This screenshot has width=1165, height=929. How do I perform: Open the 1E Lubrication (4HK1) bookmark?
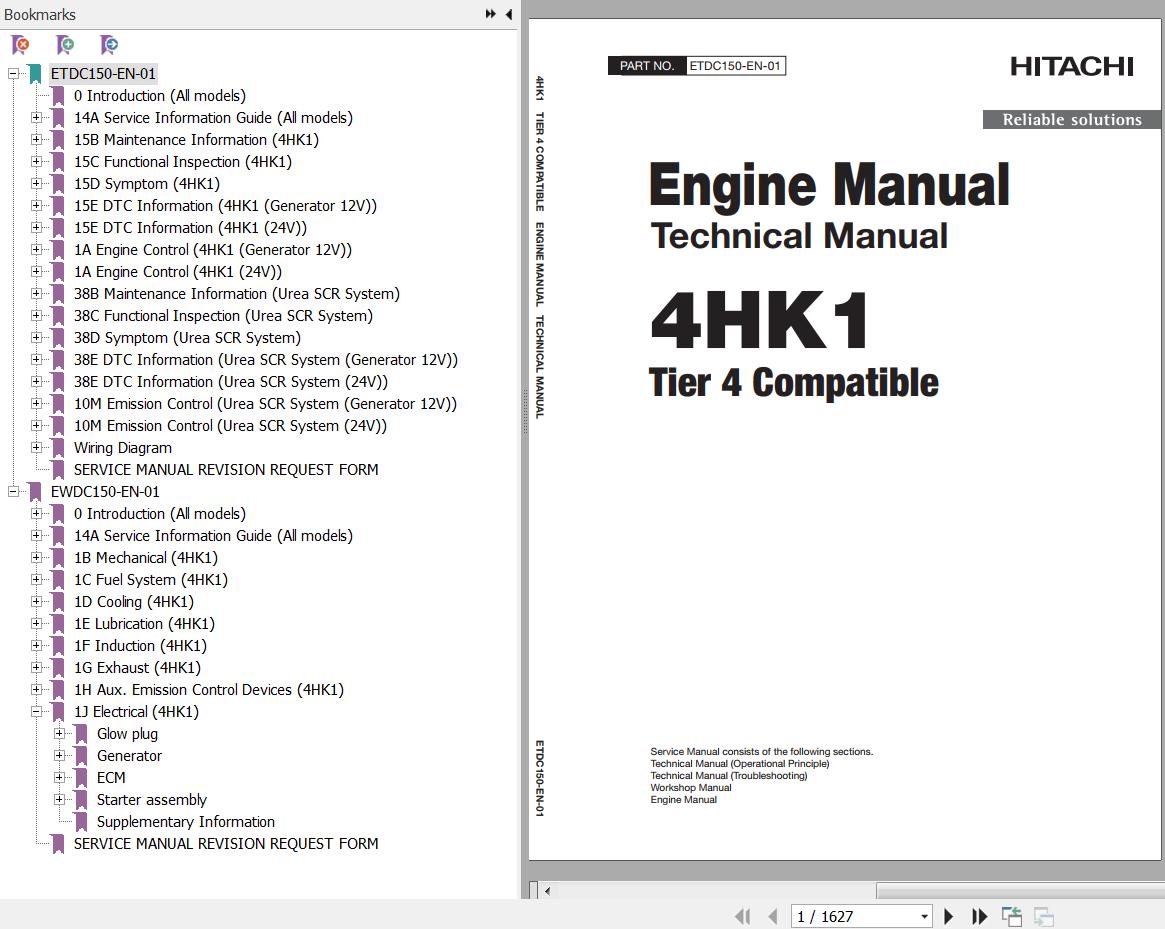(144, 624)
